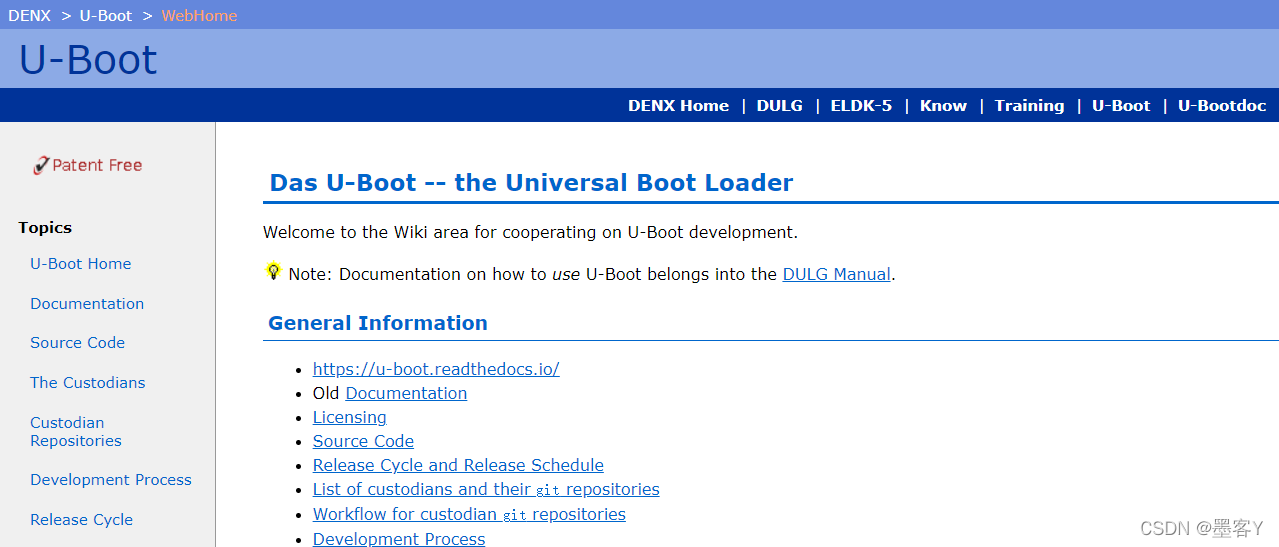Select Custodian Repositories in sidebar

[76, 431]
